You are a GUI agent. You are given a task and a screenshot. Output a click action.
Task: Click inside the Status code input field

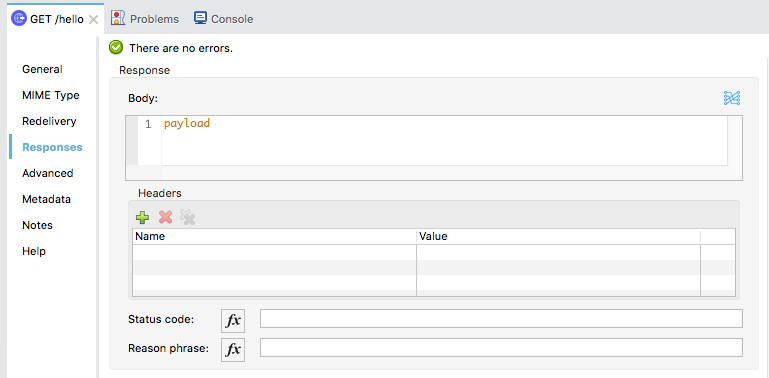point(501,318)
